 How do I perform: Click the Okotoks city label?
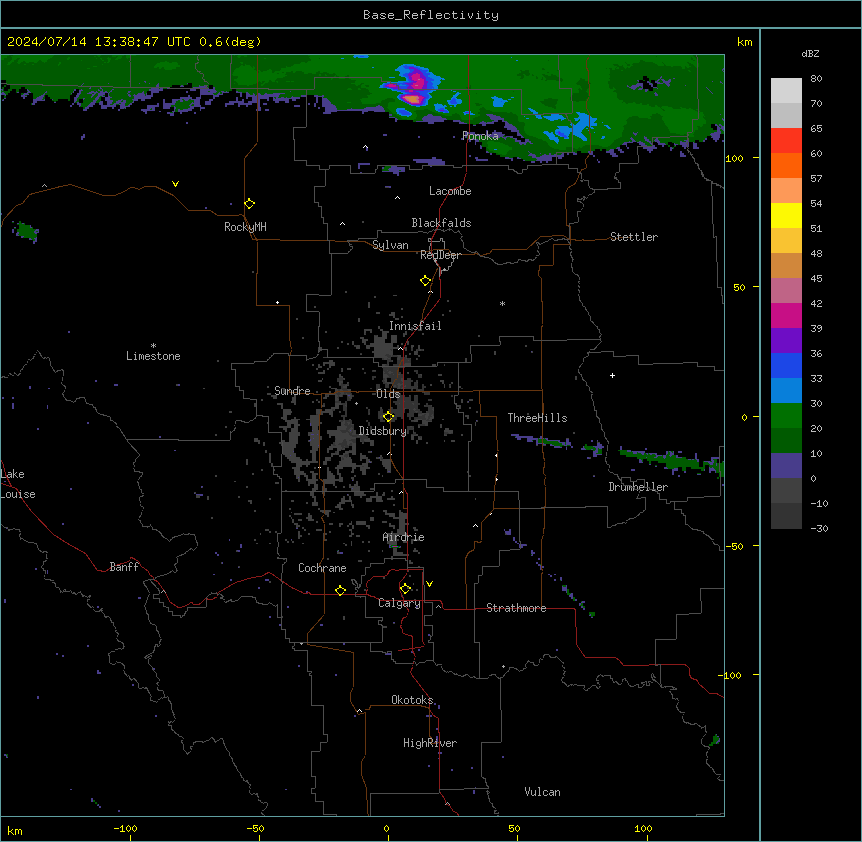412,700
